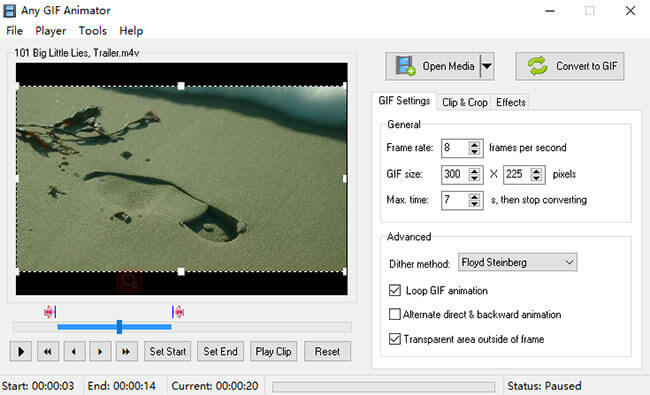Screen dimensions: 650x395
Task: Jump back with the rewind double-arrow button
Action: click(x=48, y=351)
